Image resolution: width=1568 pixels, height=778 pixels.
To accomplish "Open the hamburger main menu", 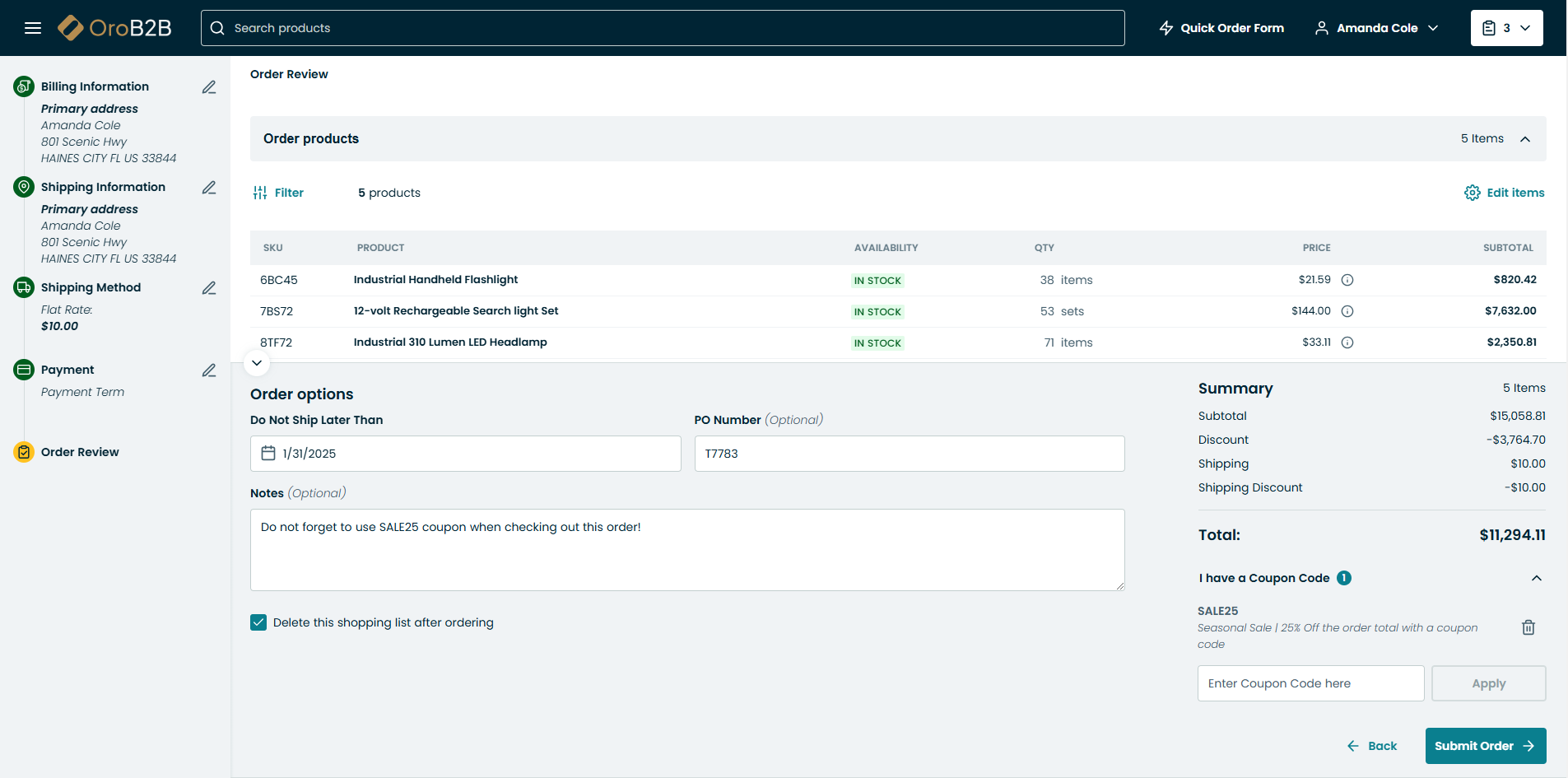I will tap(33, 28).
